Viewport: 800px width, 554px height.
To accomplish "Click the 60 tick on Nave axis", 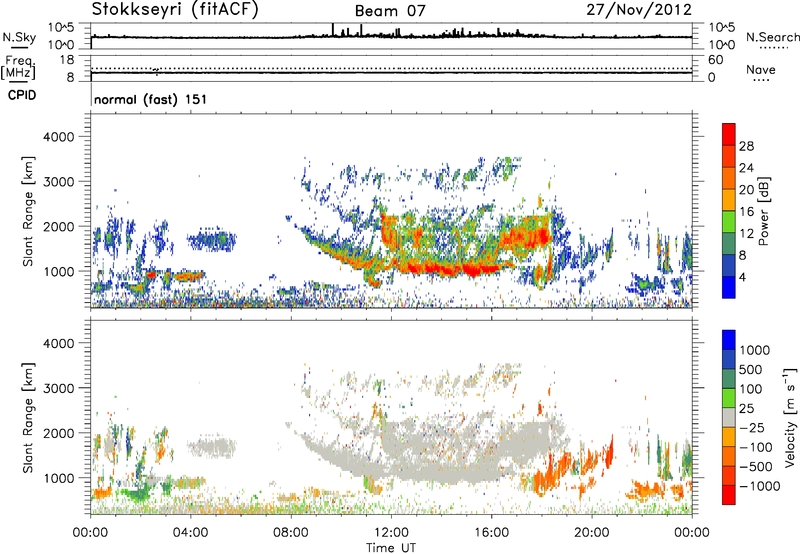I will tap(715, 60).
